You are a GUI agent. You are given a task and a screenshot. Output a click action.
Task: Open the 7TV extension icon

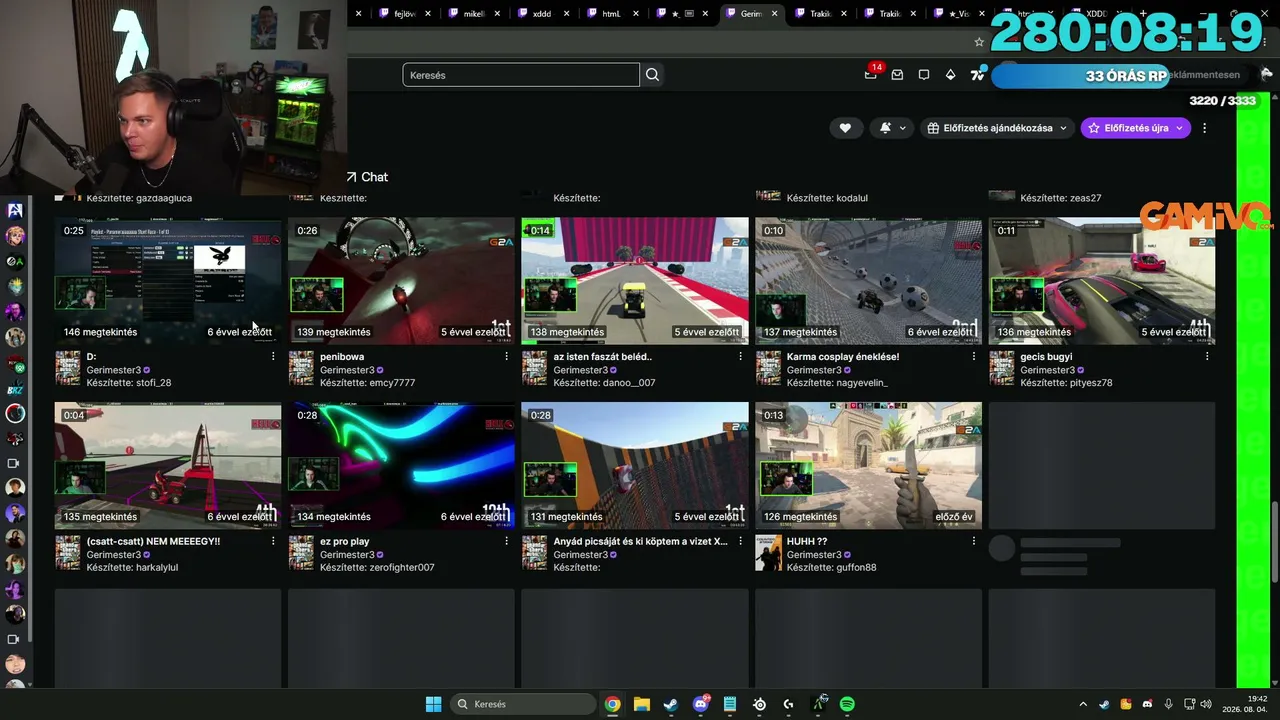pos(977,75)
